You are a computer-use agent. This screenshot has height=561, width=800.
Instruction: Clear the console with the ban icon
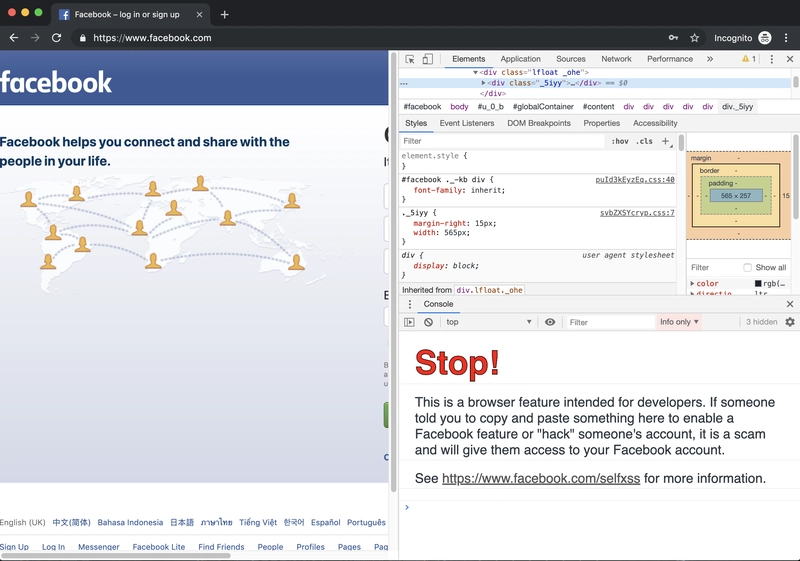coord(429,322)
